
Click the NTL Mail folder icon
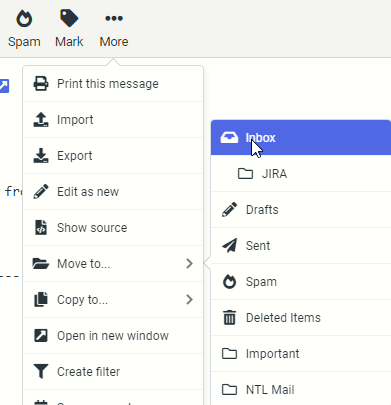pos(229,390)
